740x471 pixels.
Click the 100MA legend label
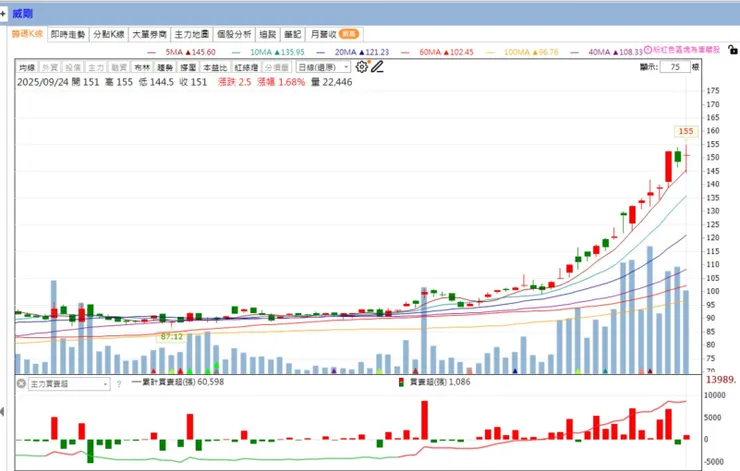coord(531,52)
